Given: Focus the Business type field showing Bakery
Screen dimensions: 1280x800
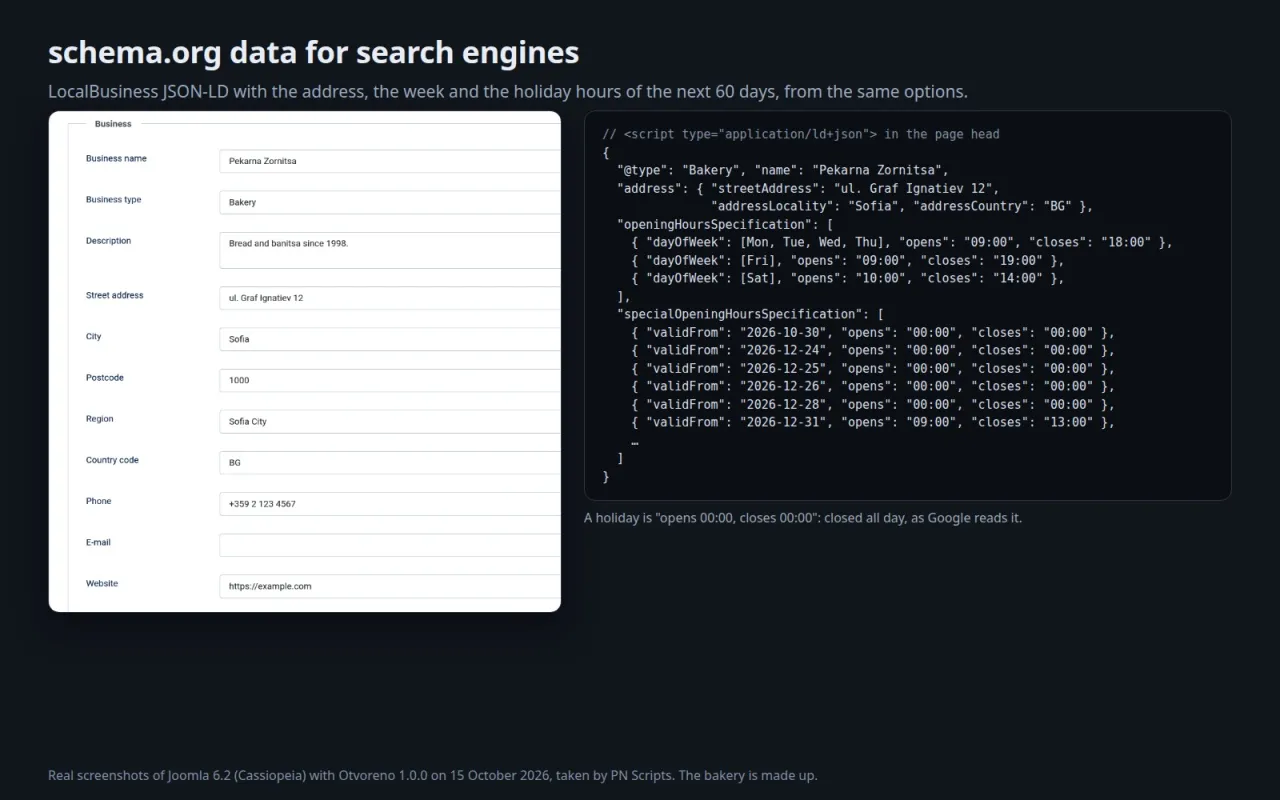Looking at the screenshot, I should (390, 202).
